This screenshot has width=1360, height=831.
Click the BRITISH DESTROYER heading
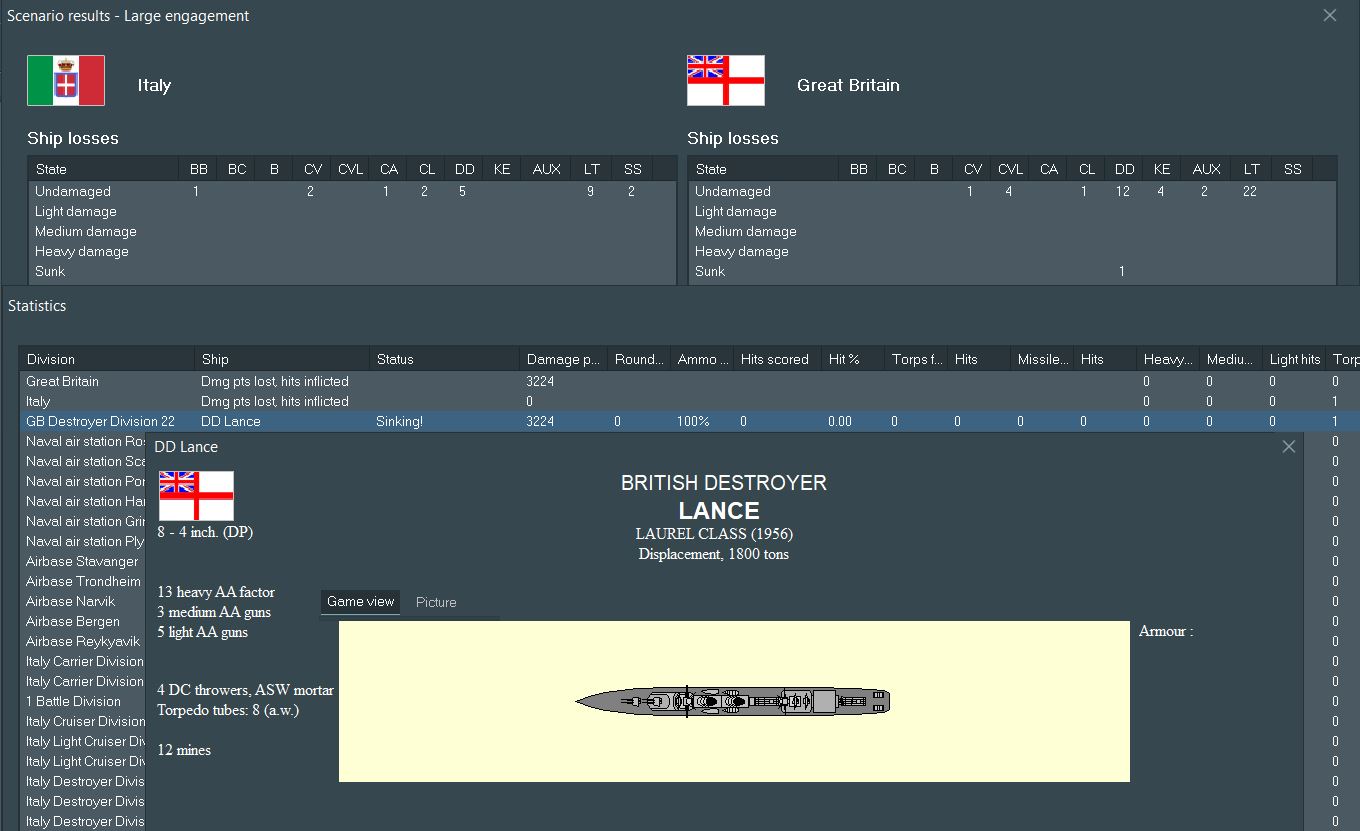point(724,483)
